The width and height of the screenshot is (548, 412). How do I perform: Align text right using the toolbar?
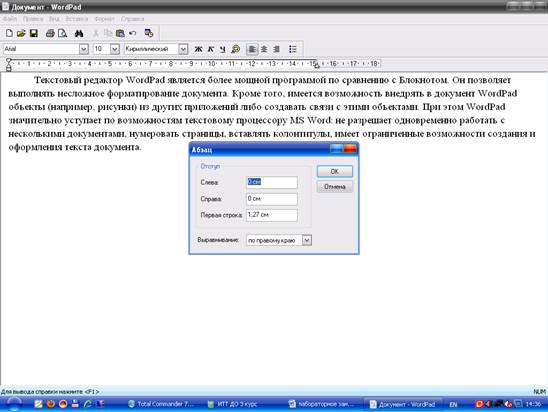pyautogui.click(x=276, y=49)
